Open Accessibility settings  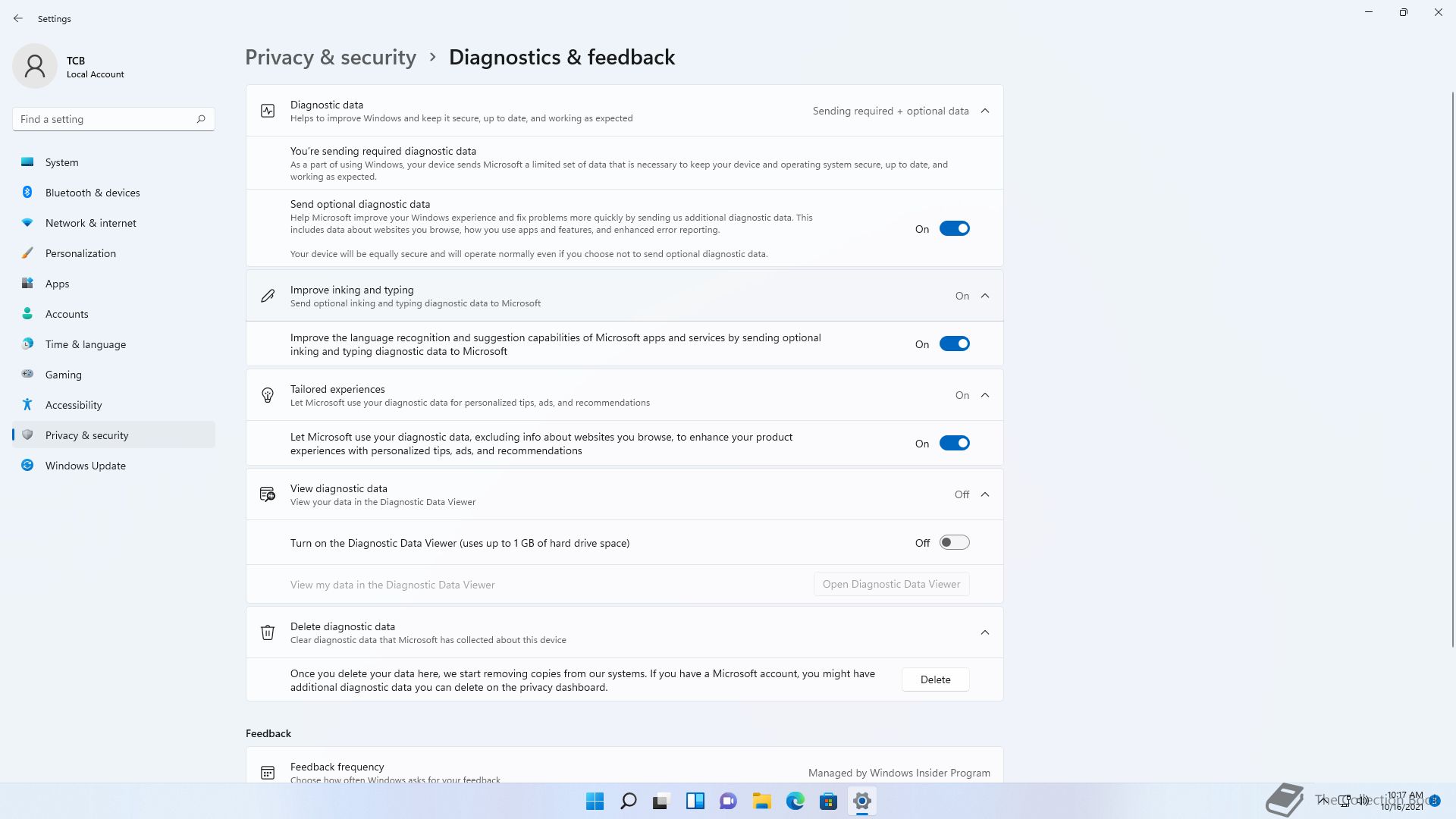point(114,405)
